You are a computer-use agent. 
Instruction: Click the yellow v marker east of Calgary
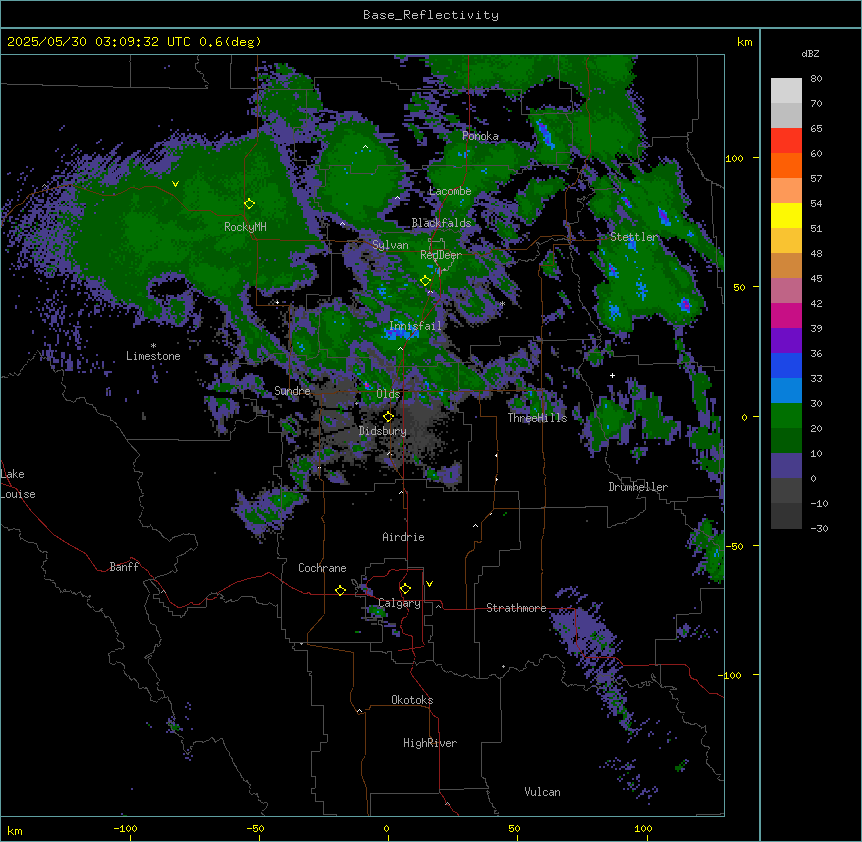(x=429, y=584)
